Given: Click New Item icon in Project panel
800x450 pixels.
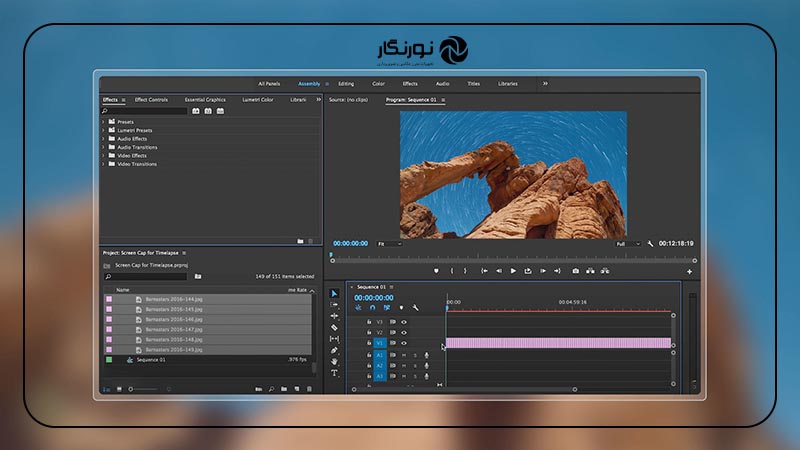Looking at the screenshot, I should [296, 389].
